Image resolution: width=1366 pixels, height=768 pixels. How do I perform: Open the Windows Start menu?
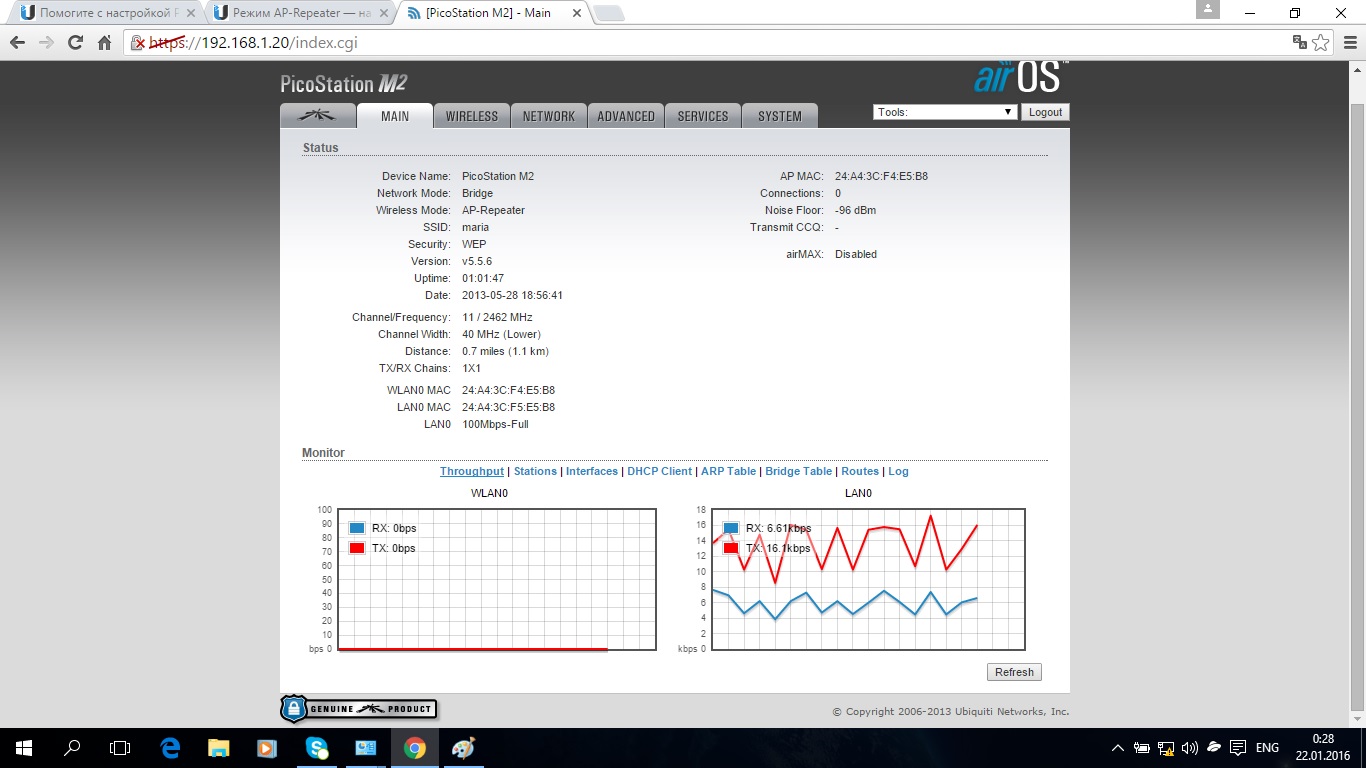(24, 748)
